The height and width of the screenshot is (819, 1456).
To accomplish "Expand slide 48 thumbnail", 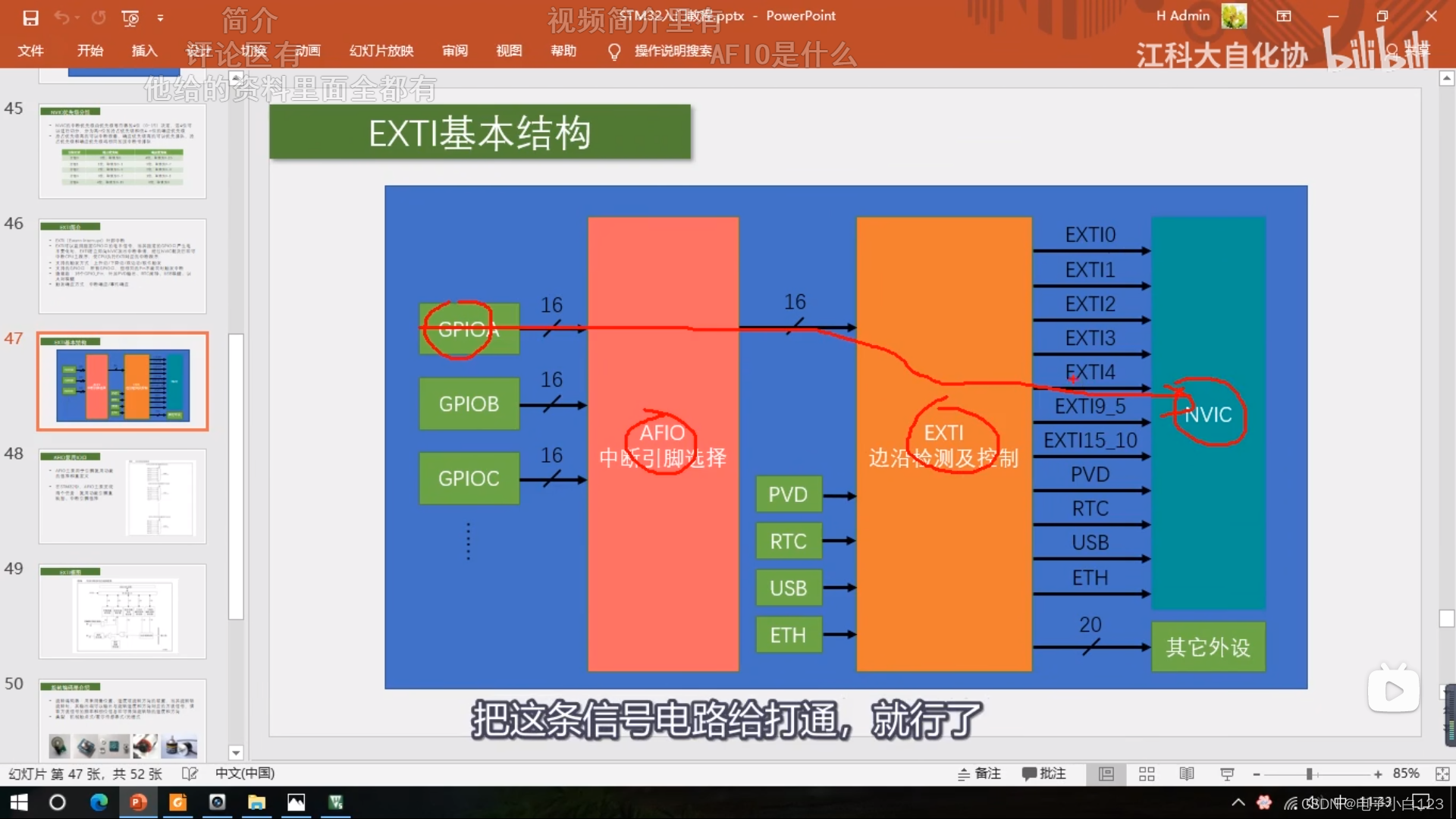I will click(122, 494).
